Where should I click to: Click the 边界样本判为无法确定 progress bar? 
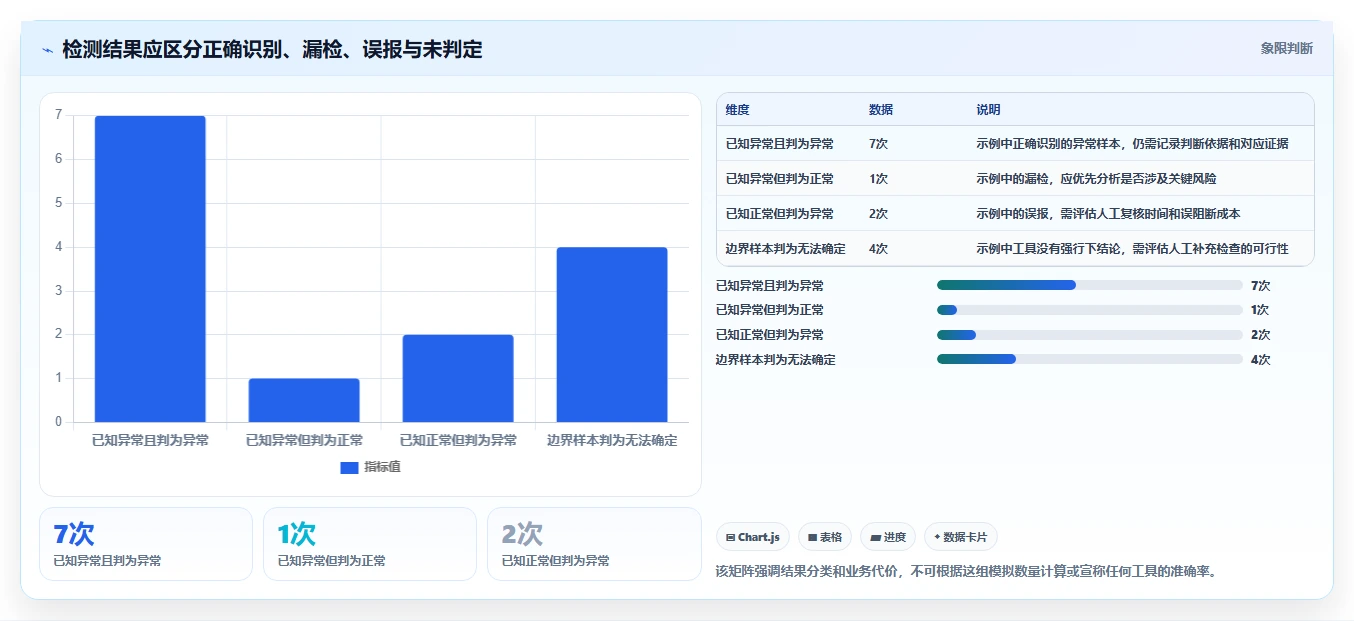1089,360
